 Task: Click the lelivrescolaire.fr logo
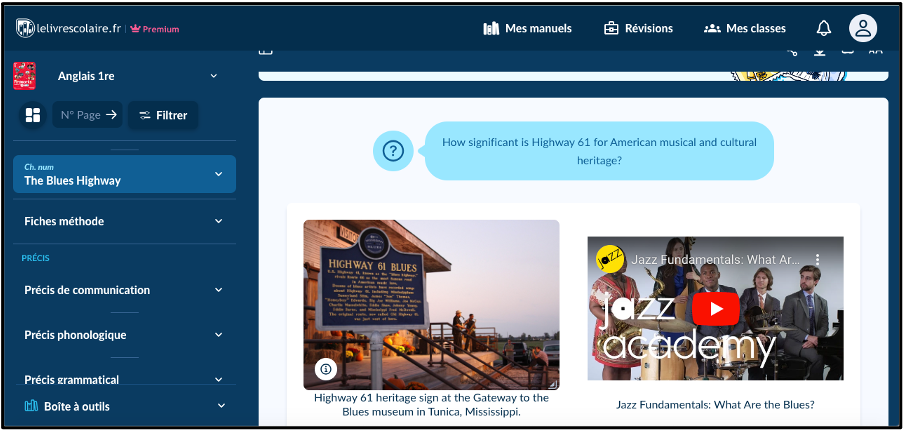click(70, 29)
